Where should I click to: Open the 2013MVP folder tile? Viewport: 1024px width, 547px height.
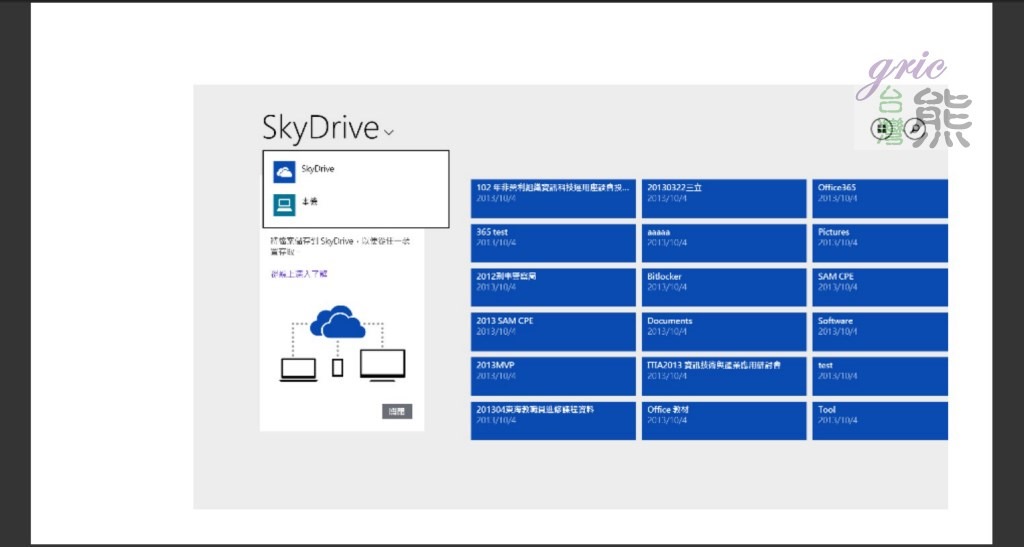click(x=553, y=376)
